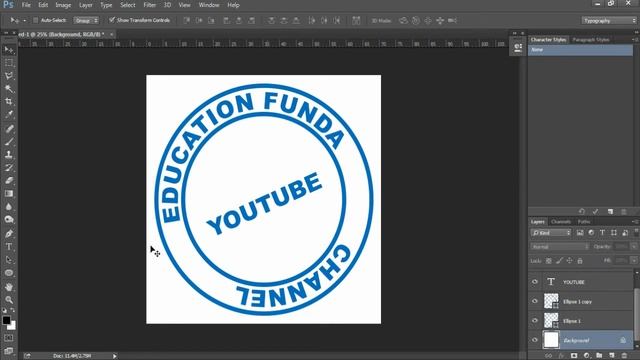Select the Blur tool
This screenshot has height=360, width=640.
point(9,207)
